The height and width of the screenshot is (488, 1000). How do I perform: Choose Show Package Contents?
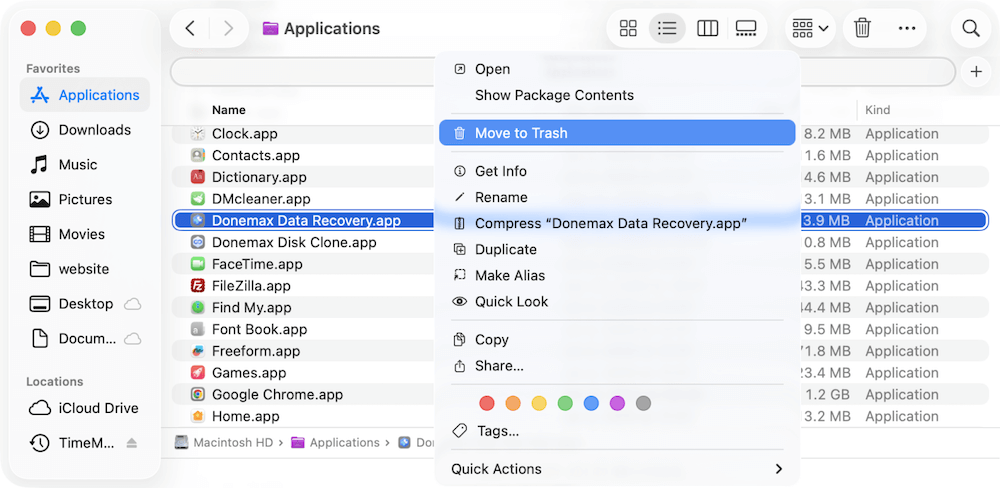pyautogui.click(x=617, y=95)
